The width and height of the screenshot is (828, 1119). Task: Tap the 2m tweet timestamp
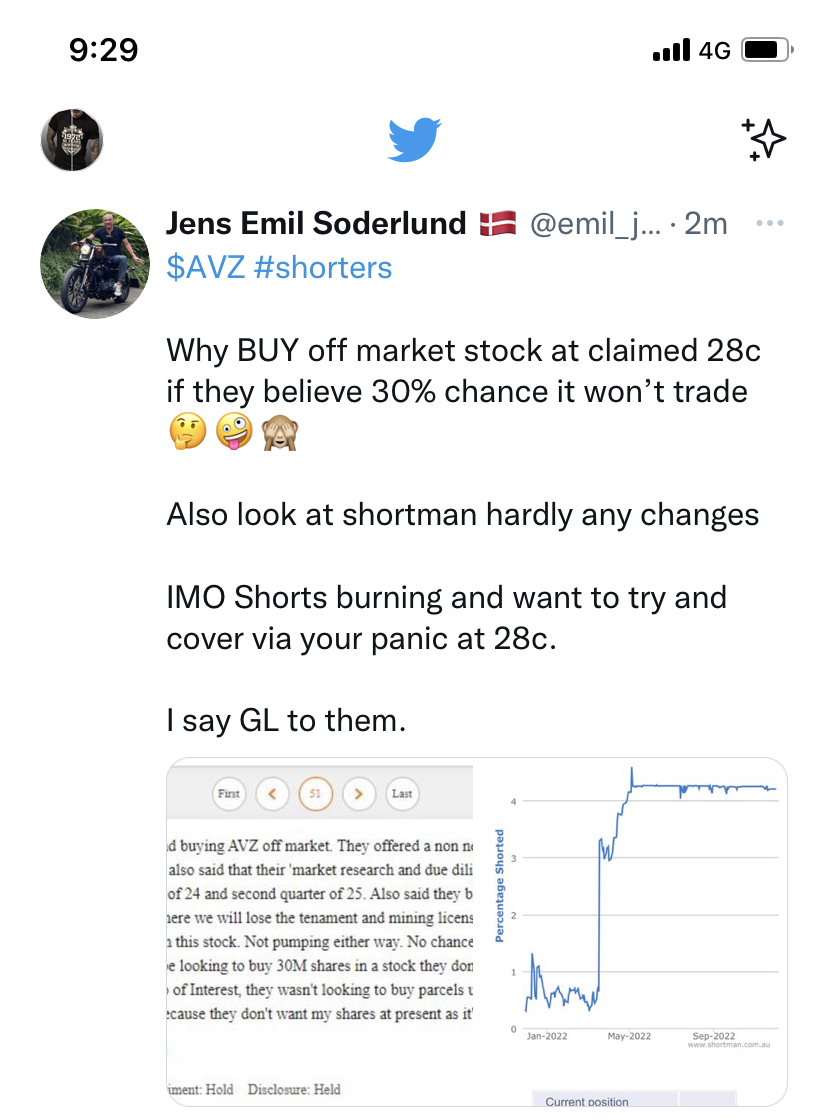(x=705, y=224)
